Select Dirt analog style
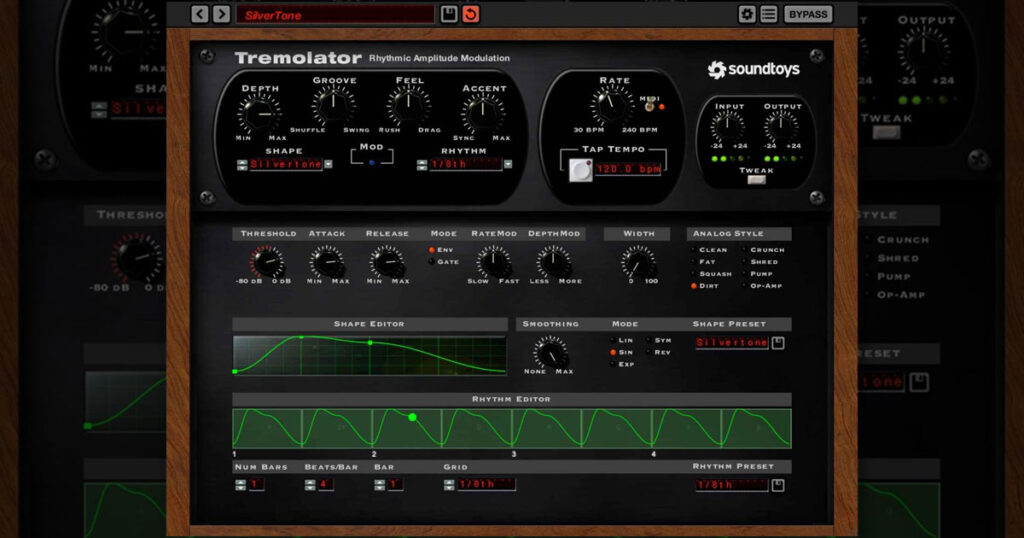 pos(694,286)
